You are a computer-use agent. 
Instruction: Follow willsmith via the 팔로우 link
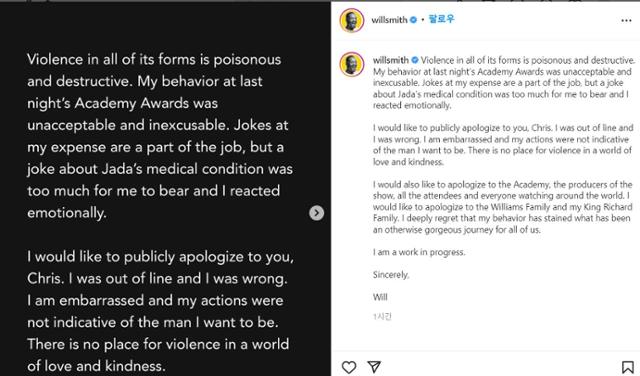[x=441, y=19]
